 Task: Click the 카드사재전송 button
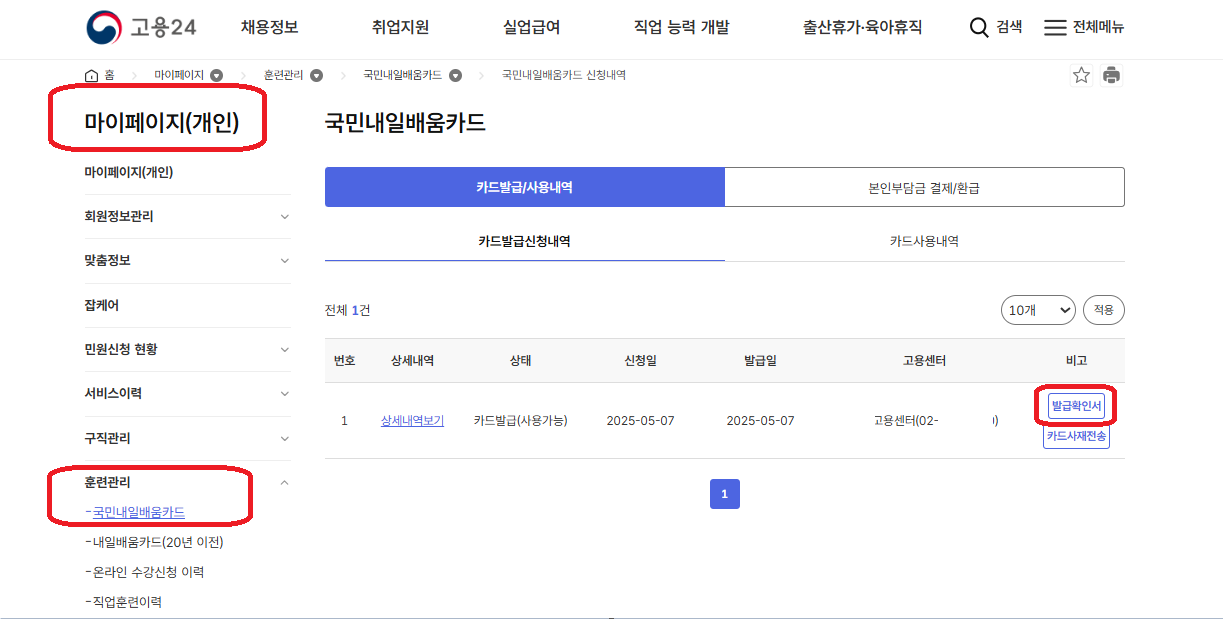(1076, 434)
